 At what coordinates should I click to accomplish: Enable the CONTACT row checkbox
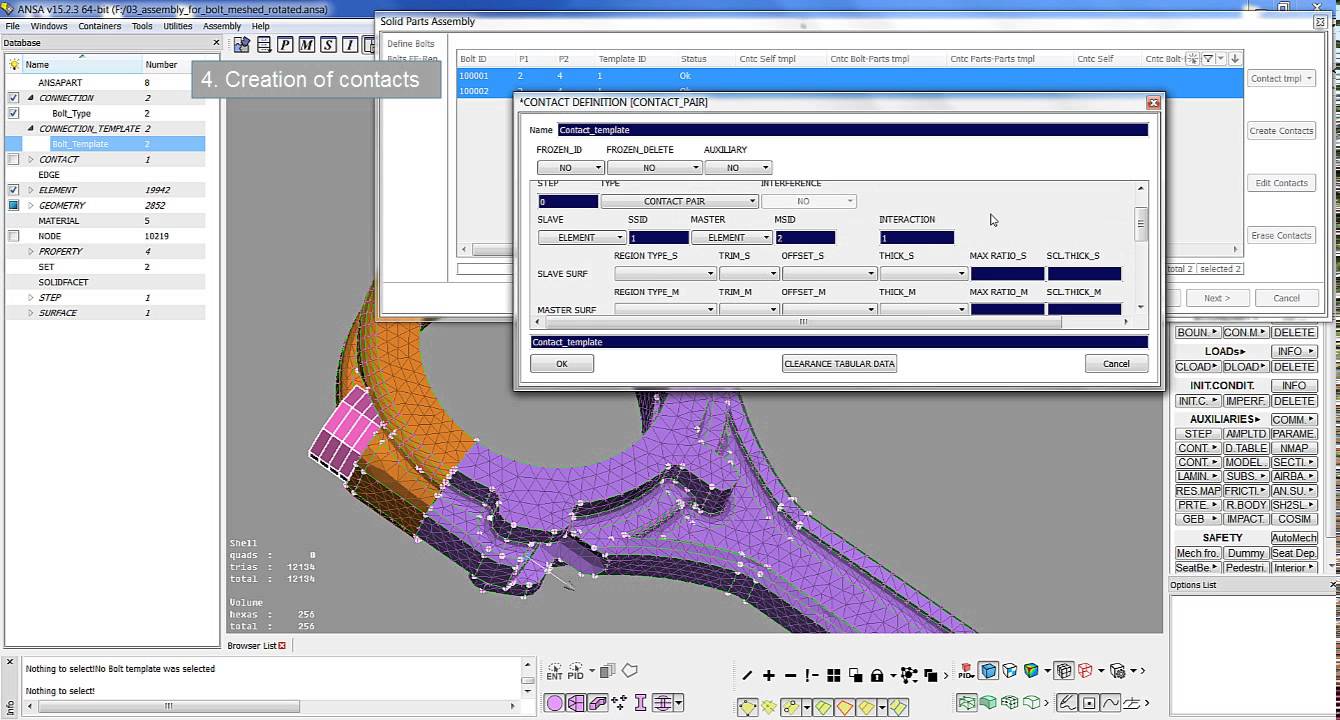(x=14, y=159)
